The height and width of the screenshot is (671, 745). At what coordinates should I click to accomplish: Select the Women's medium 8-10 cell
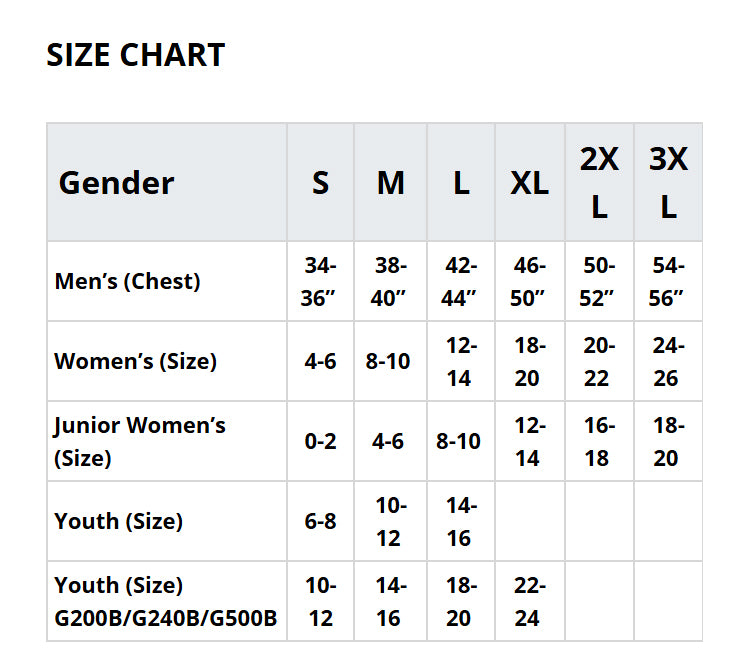point(388,361)
